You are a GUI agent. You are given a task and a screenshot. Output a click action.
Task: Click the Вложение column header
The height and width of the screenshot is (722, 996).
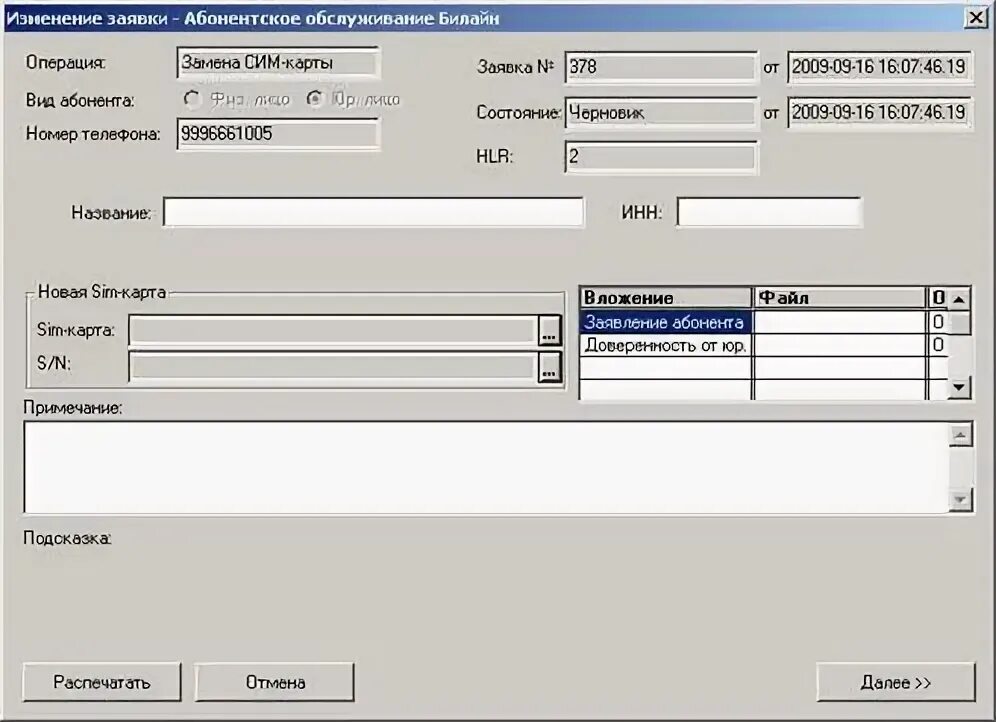point(665,297)
